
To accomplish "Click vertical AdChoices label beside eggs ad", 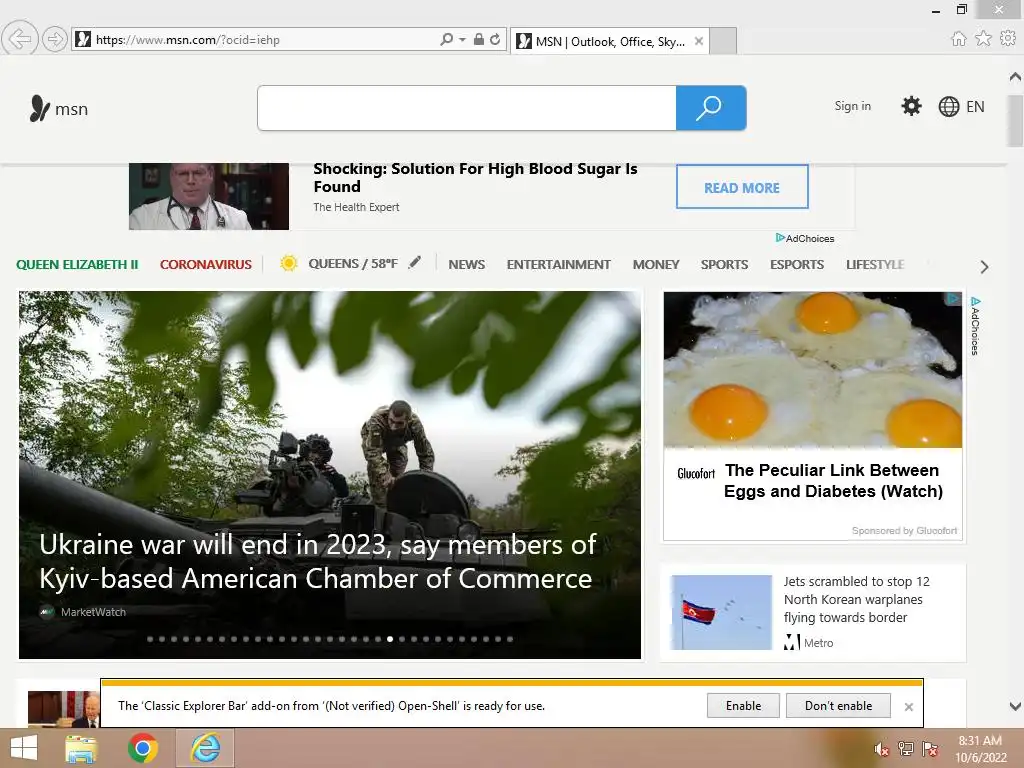I will (974, 326).
